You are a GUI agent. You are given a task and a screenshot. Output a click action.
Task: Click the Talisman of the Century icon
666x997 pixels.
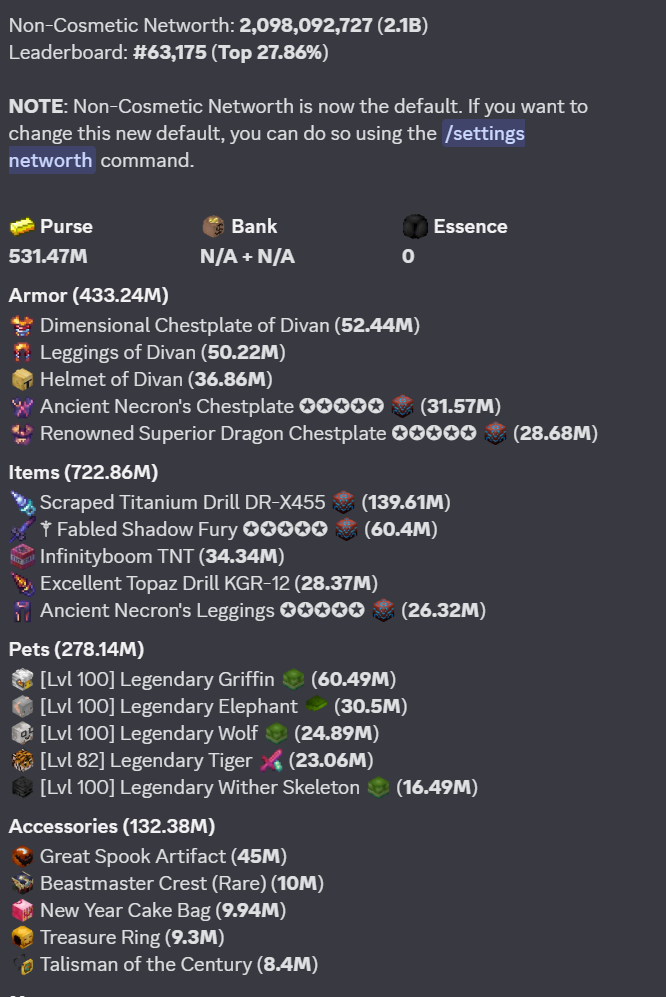pos(22,965)
